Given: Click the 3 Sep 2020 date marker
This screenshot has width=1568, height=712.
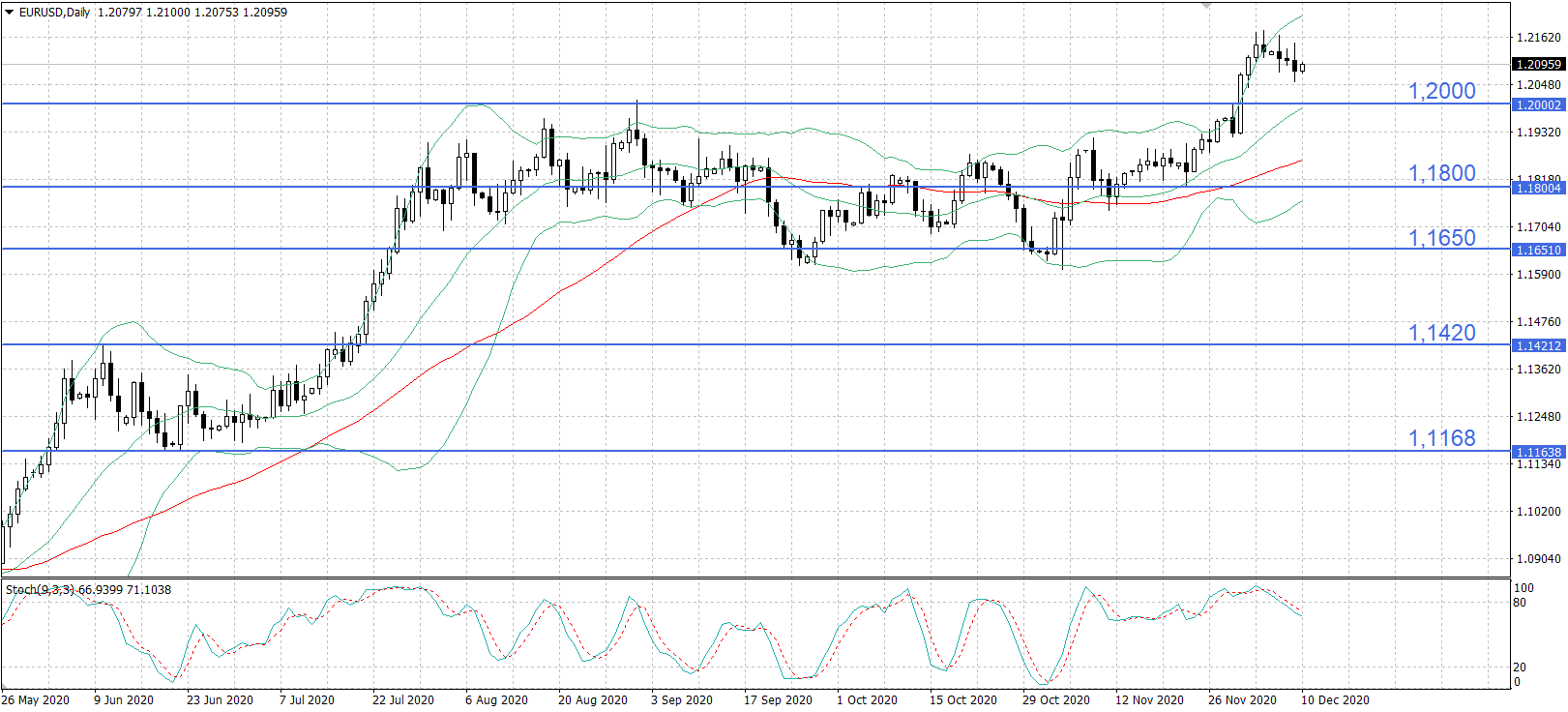Looking at the screenshot, I should pos(681,699).
